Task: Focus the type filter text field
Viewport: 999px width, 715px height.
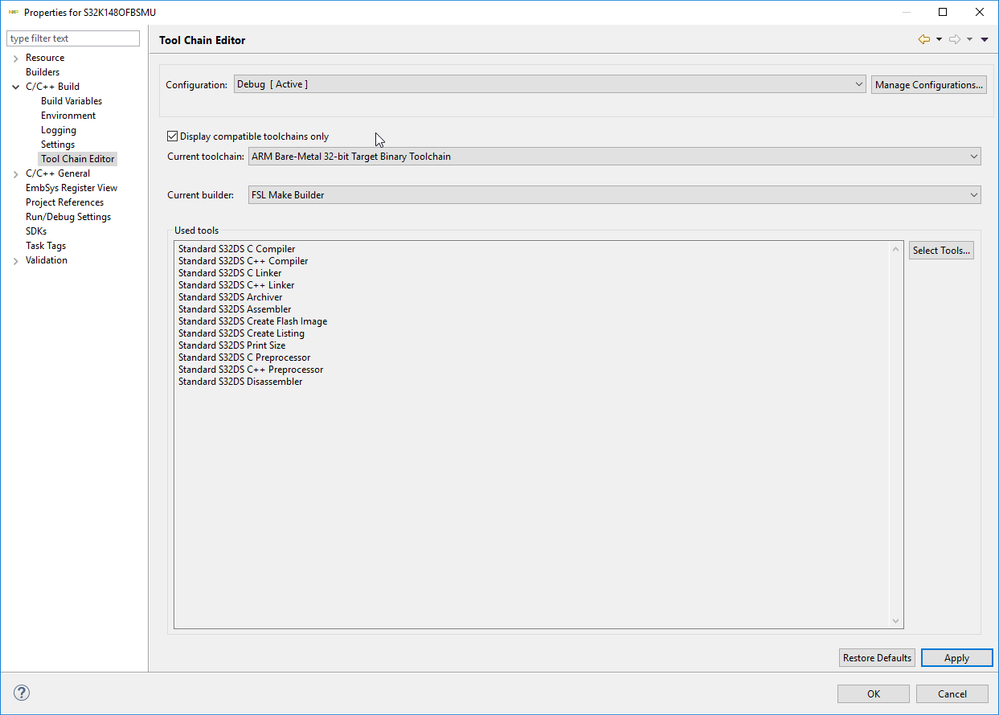Action: tap(73, 38)
